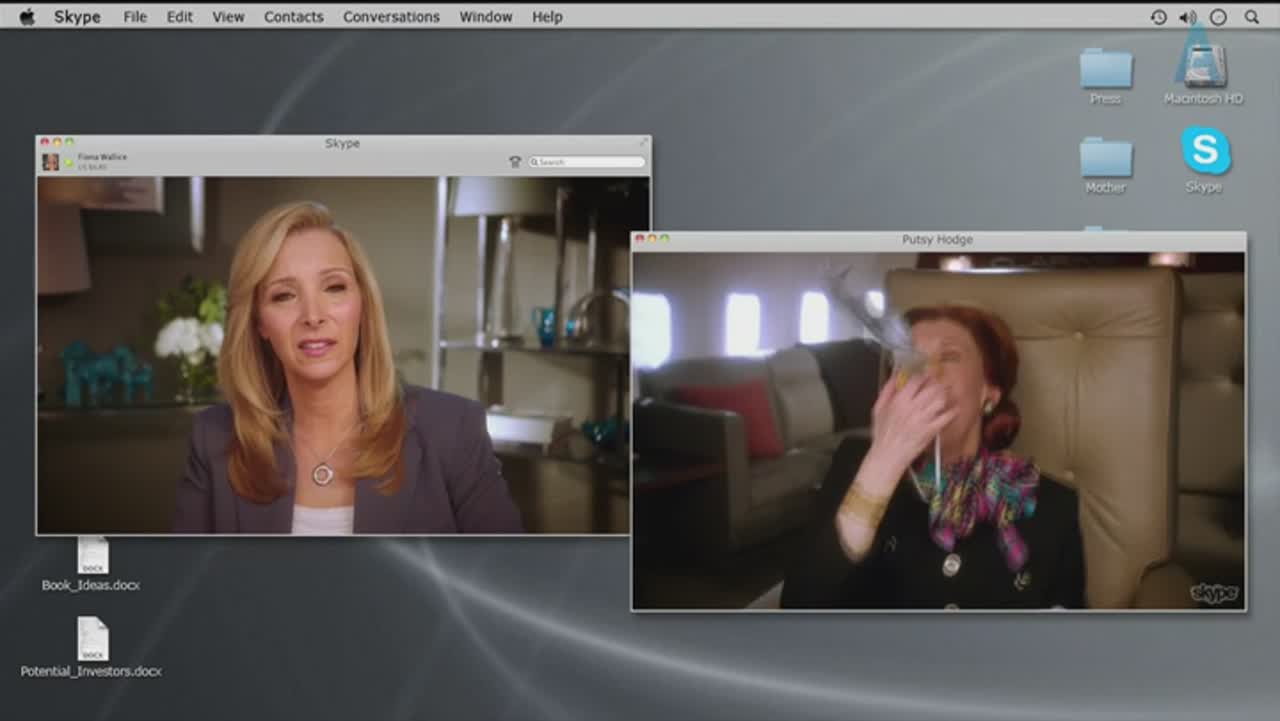Click the Time Machine menu bar icon
Image resolution: width=1280 pixels, height=721 pixels.
click(x=1158, y=17)
